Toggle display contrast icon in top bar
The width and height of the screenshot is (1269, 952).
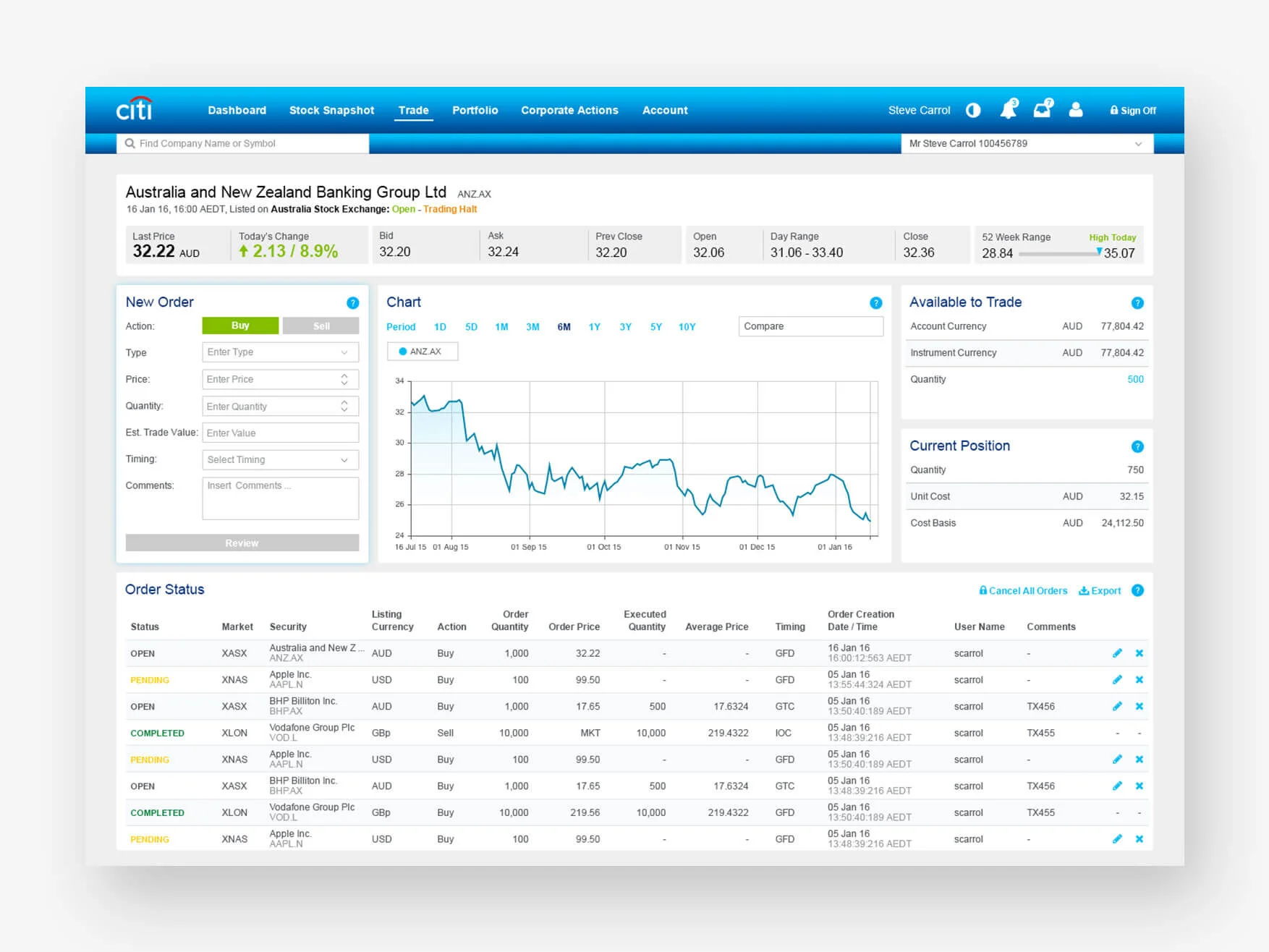[973, 110]
